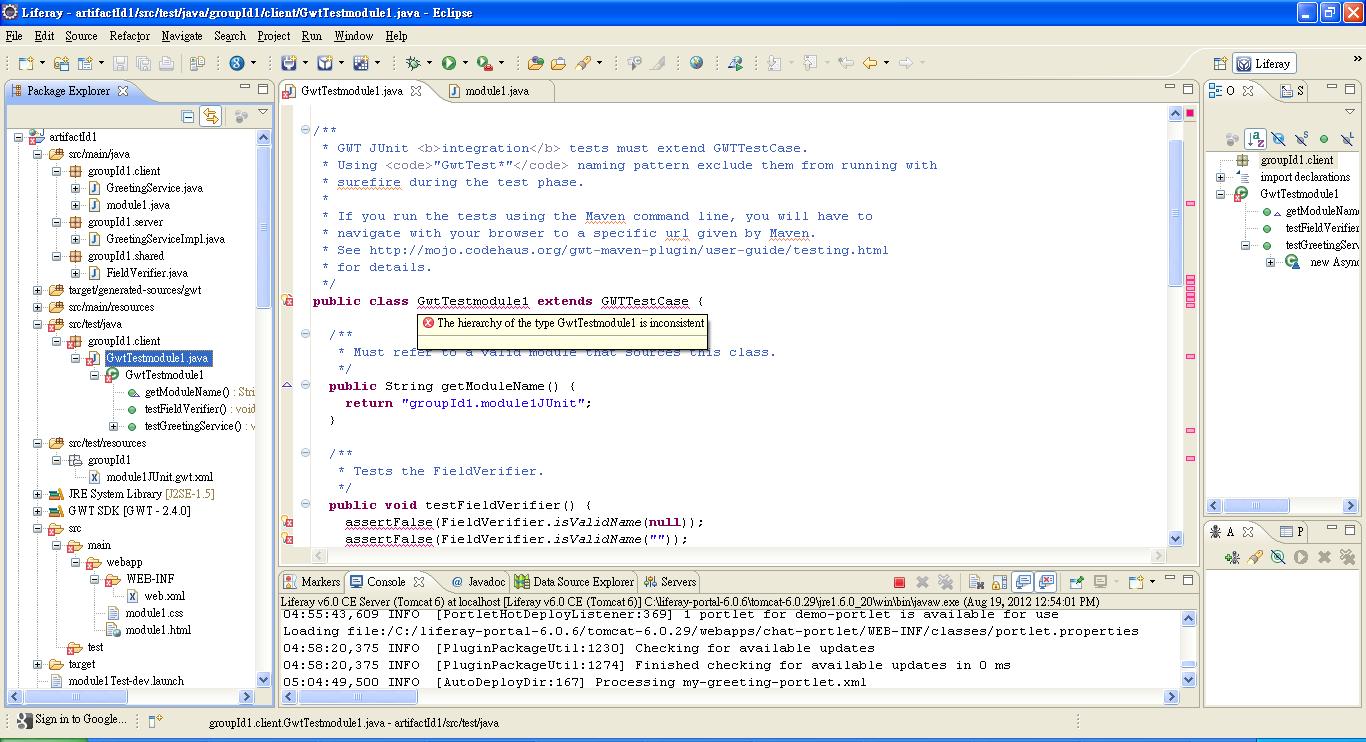Close the GwtTestmodule1.java editor tab
Screen dimensions: 1366x742
click(416, 91)
